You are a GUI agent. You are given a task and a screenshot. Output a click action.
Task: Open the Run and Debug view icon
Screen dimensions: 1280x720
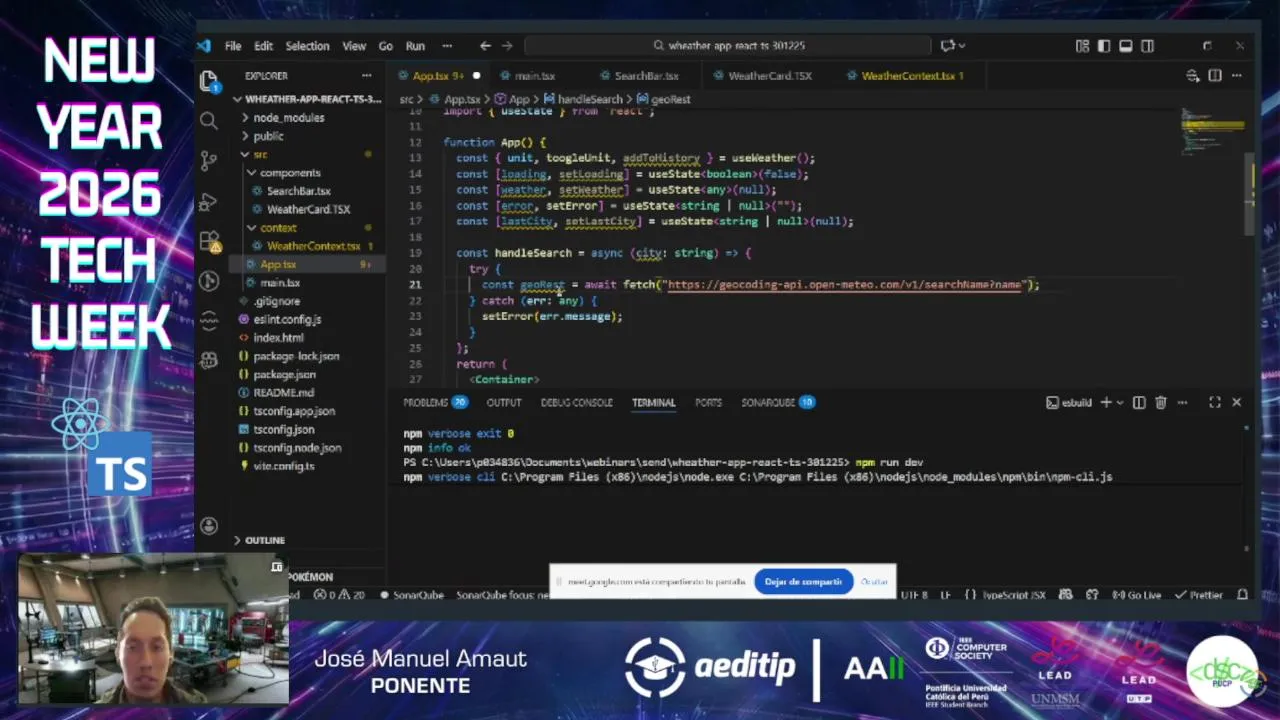coord(209,201)
